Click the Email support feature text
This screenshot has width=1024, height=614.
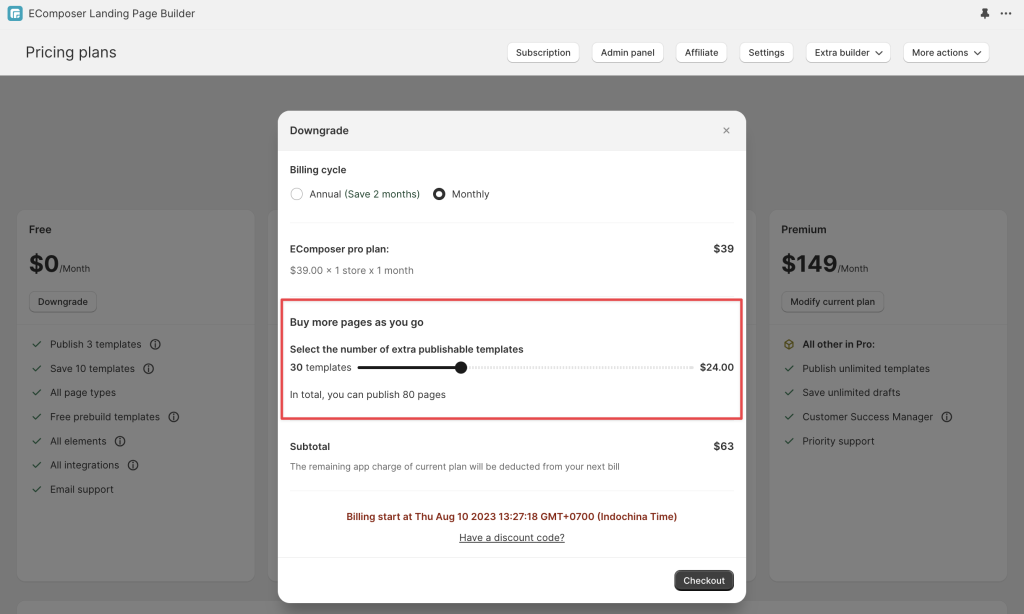point(82,489)
